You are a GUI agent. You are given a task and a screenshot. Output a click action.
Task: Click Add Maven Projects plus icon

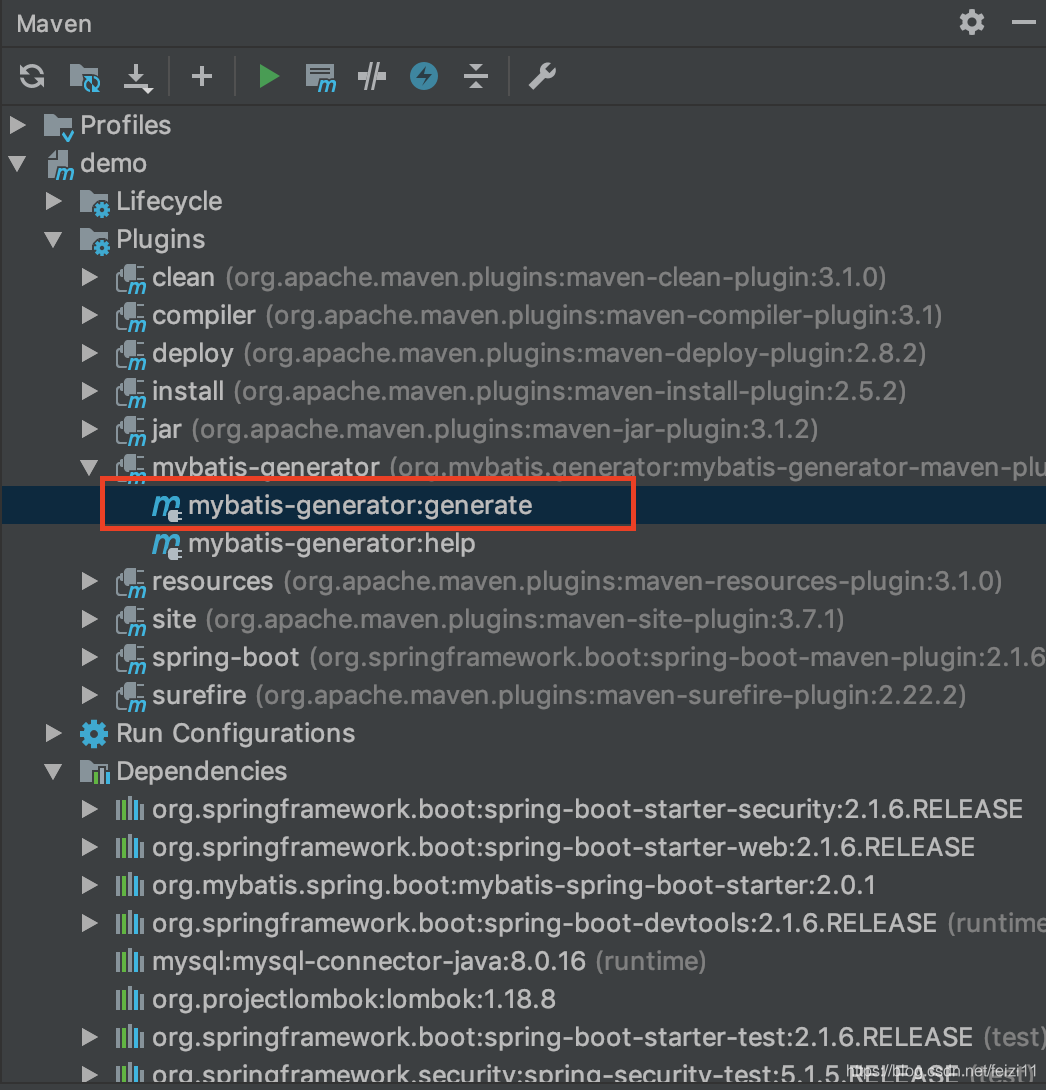[202, 76]
